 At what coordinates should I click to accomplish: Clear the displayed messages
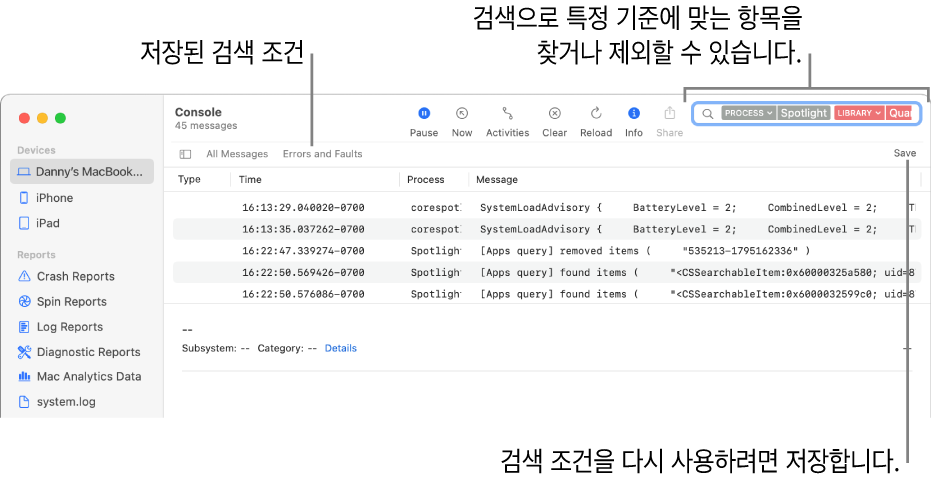(554, 122)
